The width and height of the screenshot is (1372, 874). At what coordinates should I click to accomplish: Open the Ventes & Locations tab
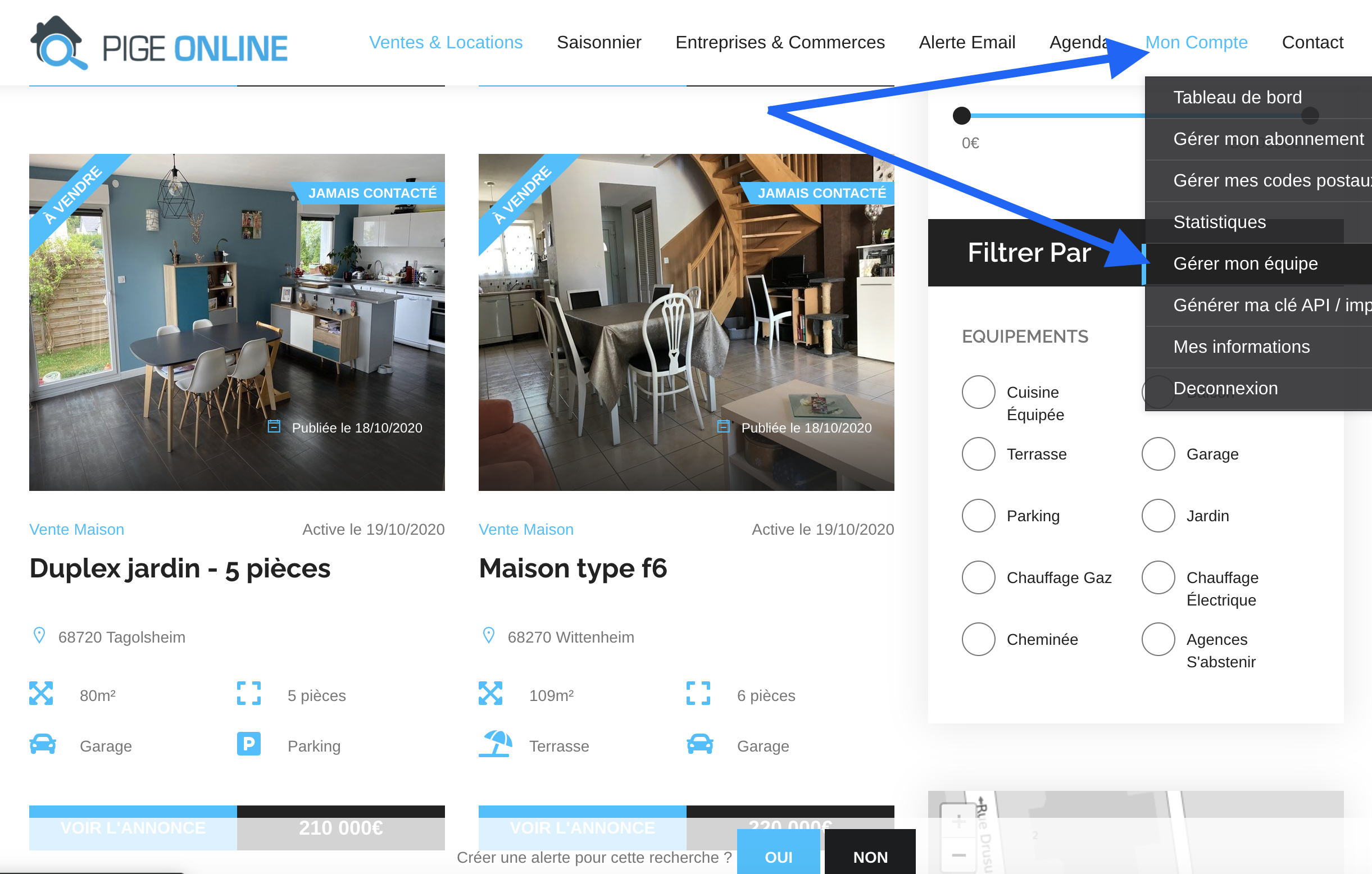446,42
